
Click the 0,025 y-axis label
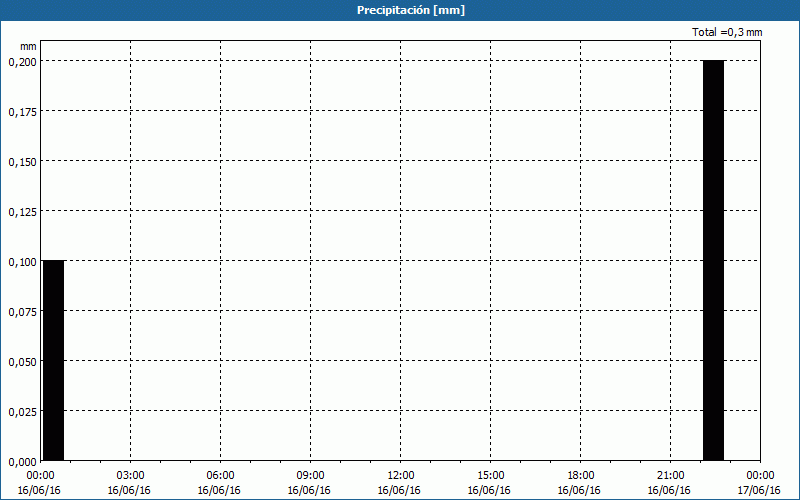click(22, 412)
